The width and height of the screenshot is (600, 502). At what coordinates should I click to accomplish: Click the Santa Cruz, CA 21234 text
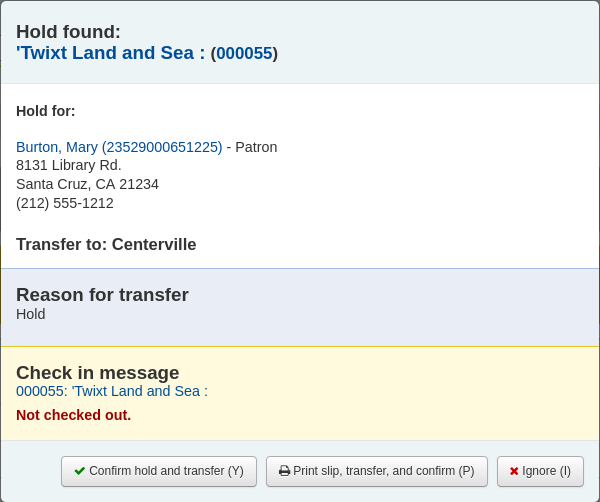(x=87, y=184)
